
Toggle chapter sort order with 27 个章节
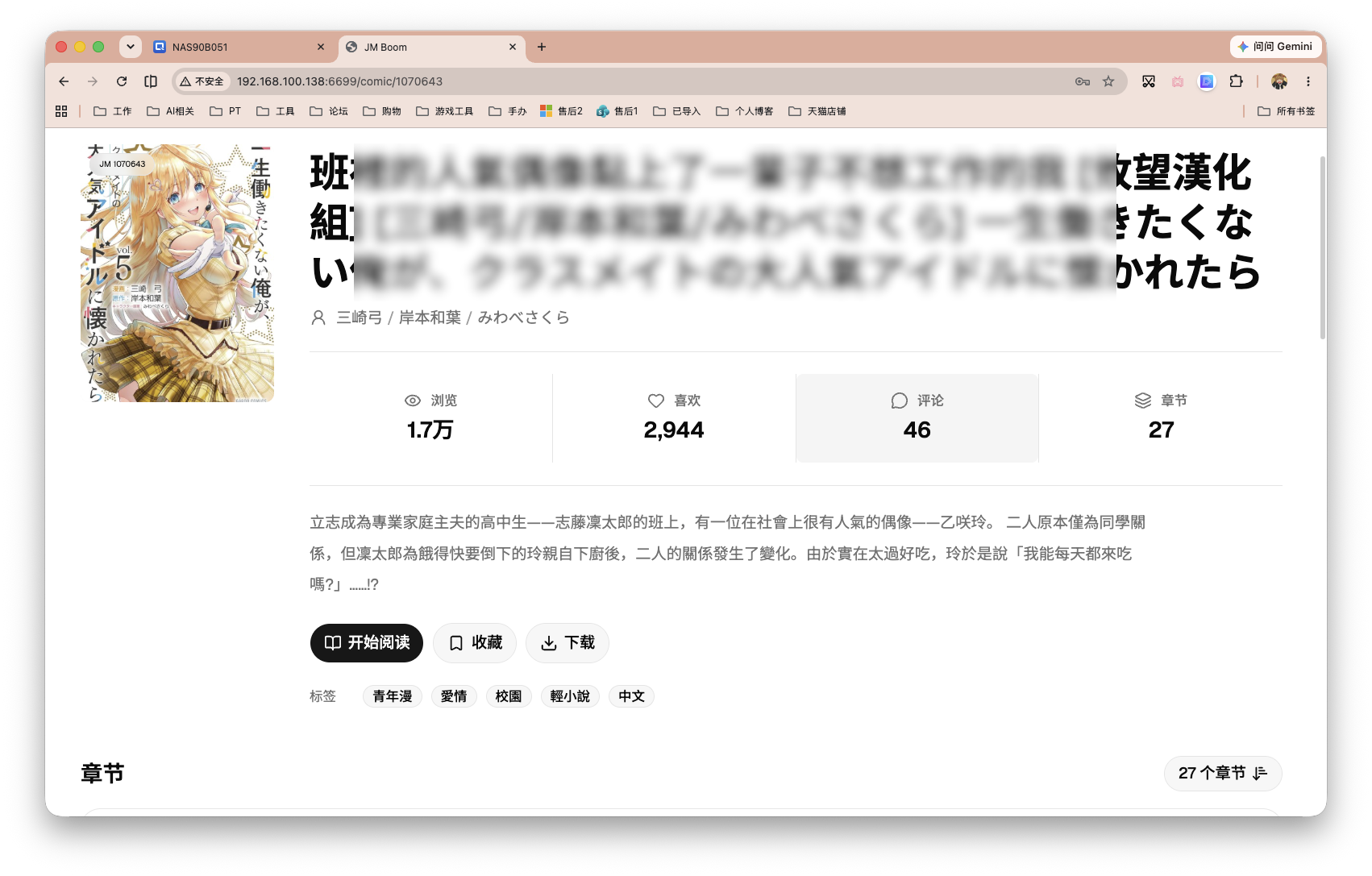pos(1223,774)
